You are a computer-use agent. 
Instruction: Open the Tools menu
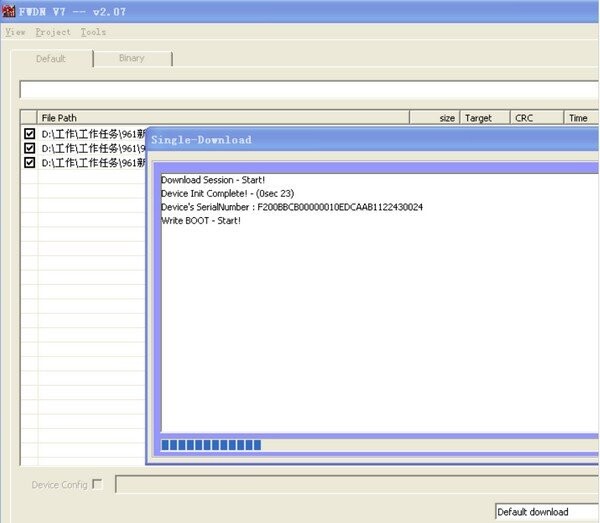click(93, 32)
